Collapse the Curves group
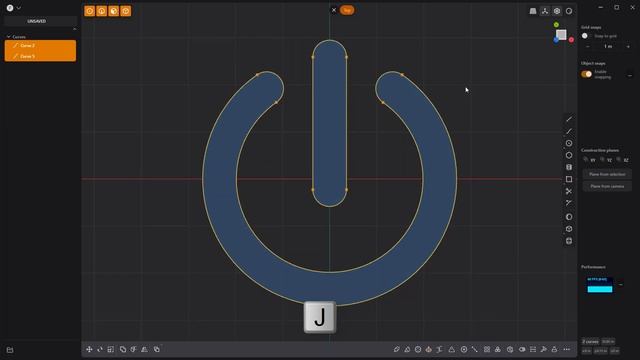This screenshot has height=360, width=640. tap(9, 37)
